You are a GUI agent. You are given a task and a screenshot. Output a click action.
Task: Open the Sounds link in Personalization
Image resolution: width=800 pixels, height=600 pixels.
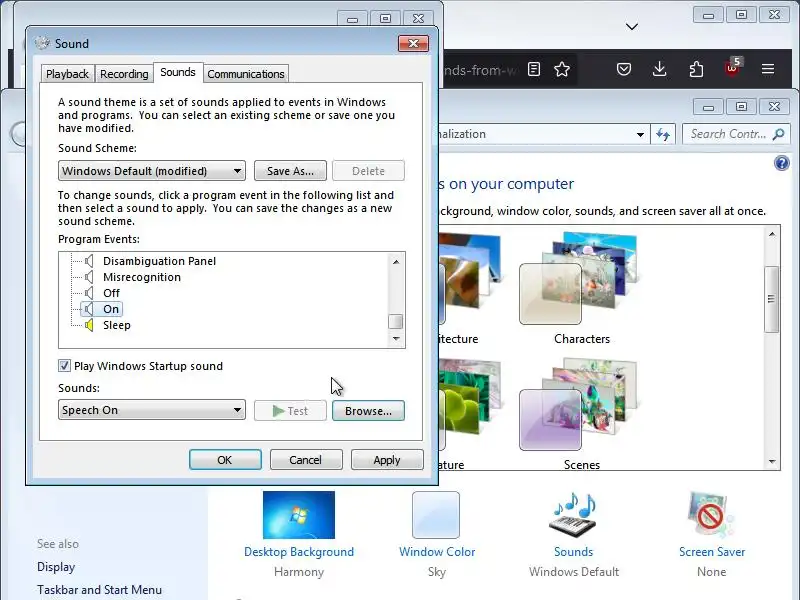pyautogui.click(x=573, y=552)
